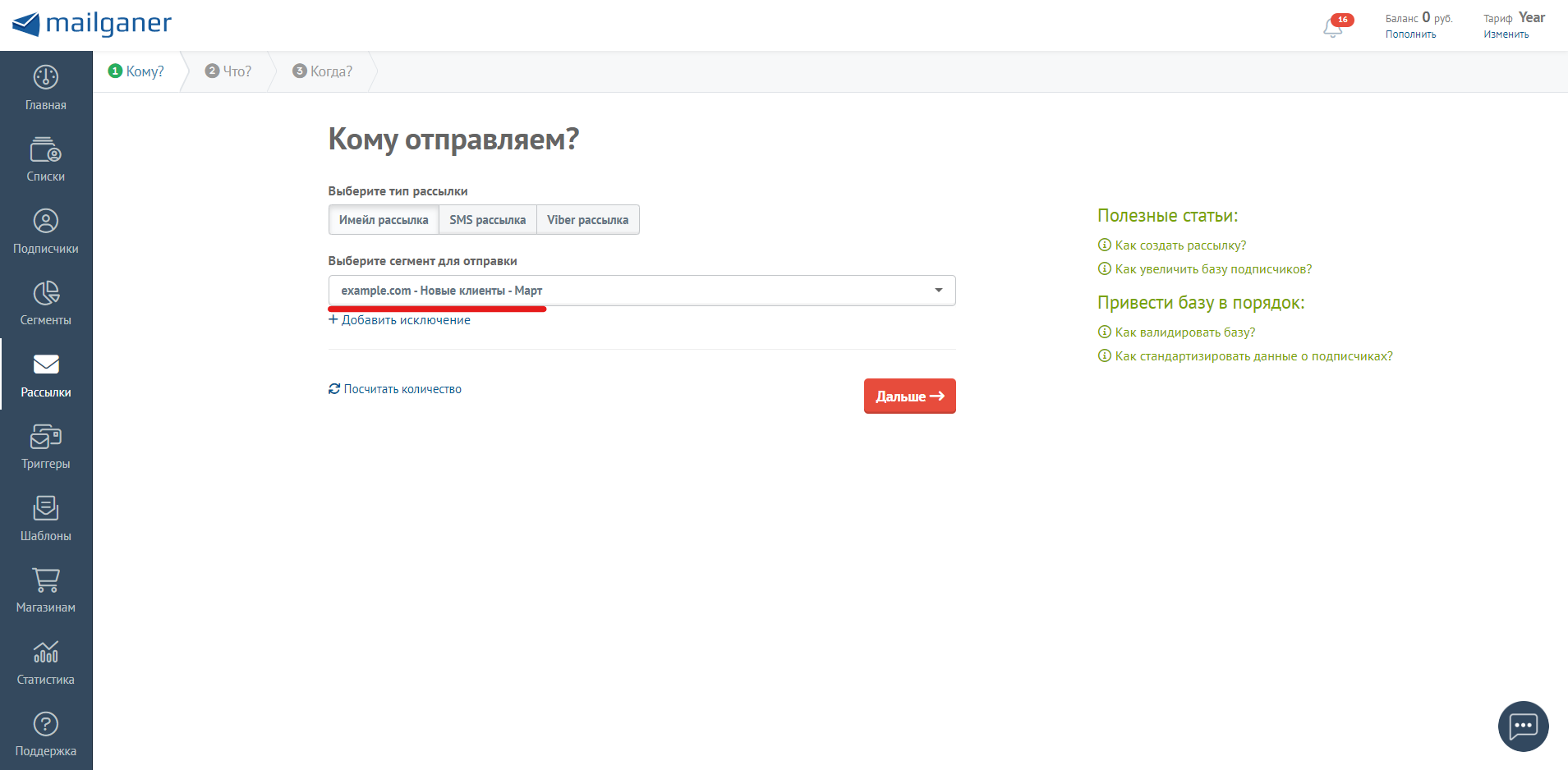Click Посчитать количество link
The height and width of the screenshot is (770, 1568).
pyautogui.click(x=395, y=389)
